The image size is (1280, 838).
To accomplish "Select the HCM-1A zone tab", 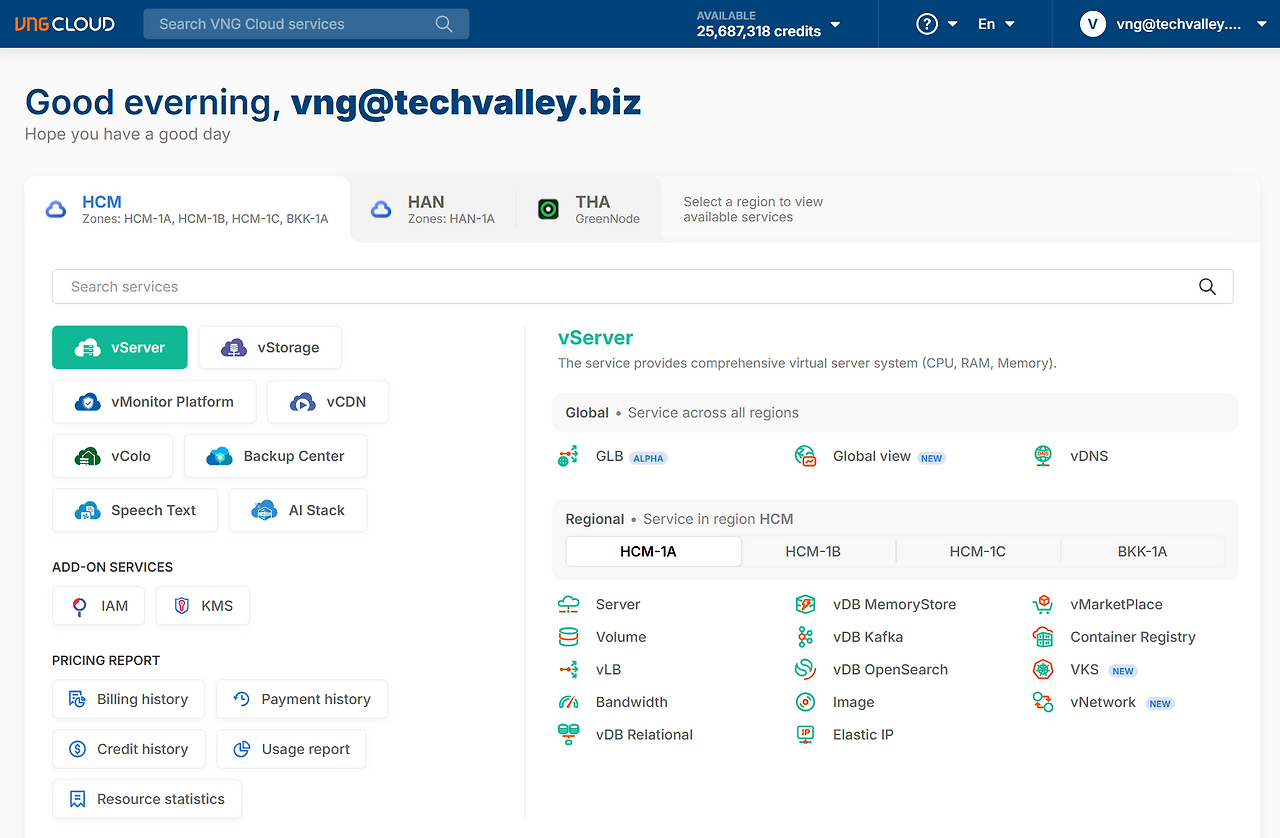I will pos(654,551).
